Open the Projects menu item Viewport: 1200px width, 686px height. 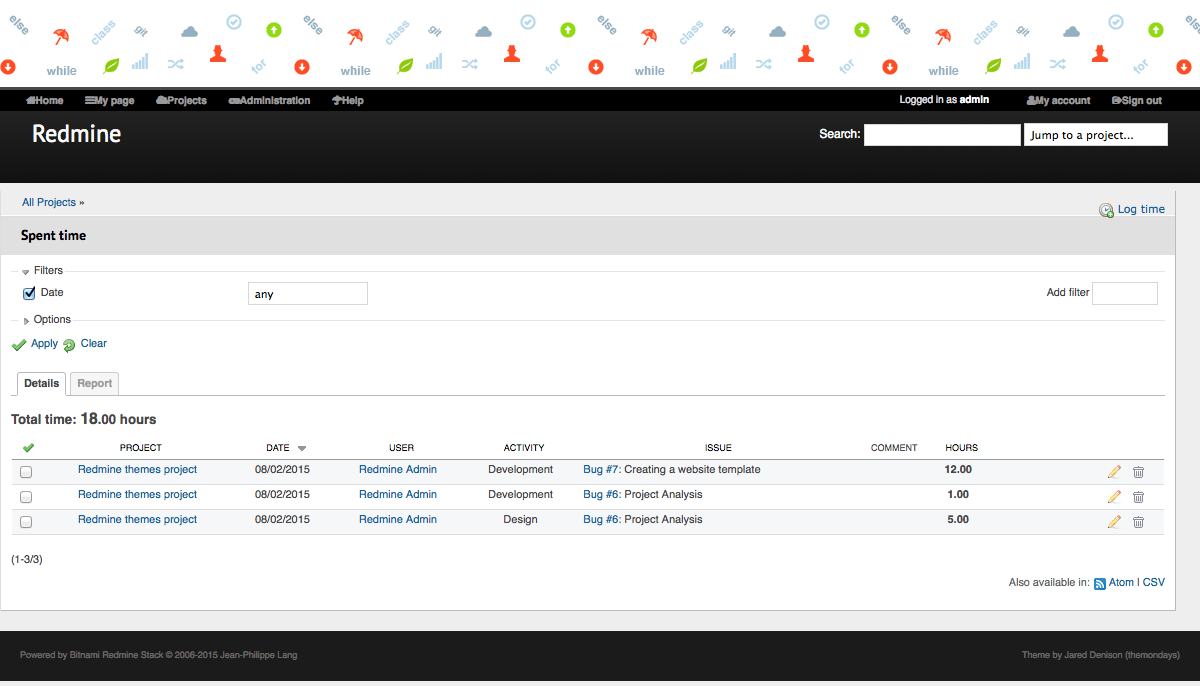(182, 101)
